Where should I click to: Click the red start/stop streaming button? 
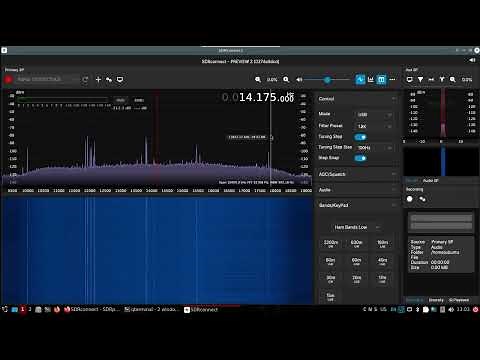pyautogui.click(x=8, y=79)
